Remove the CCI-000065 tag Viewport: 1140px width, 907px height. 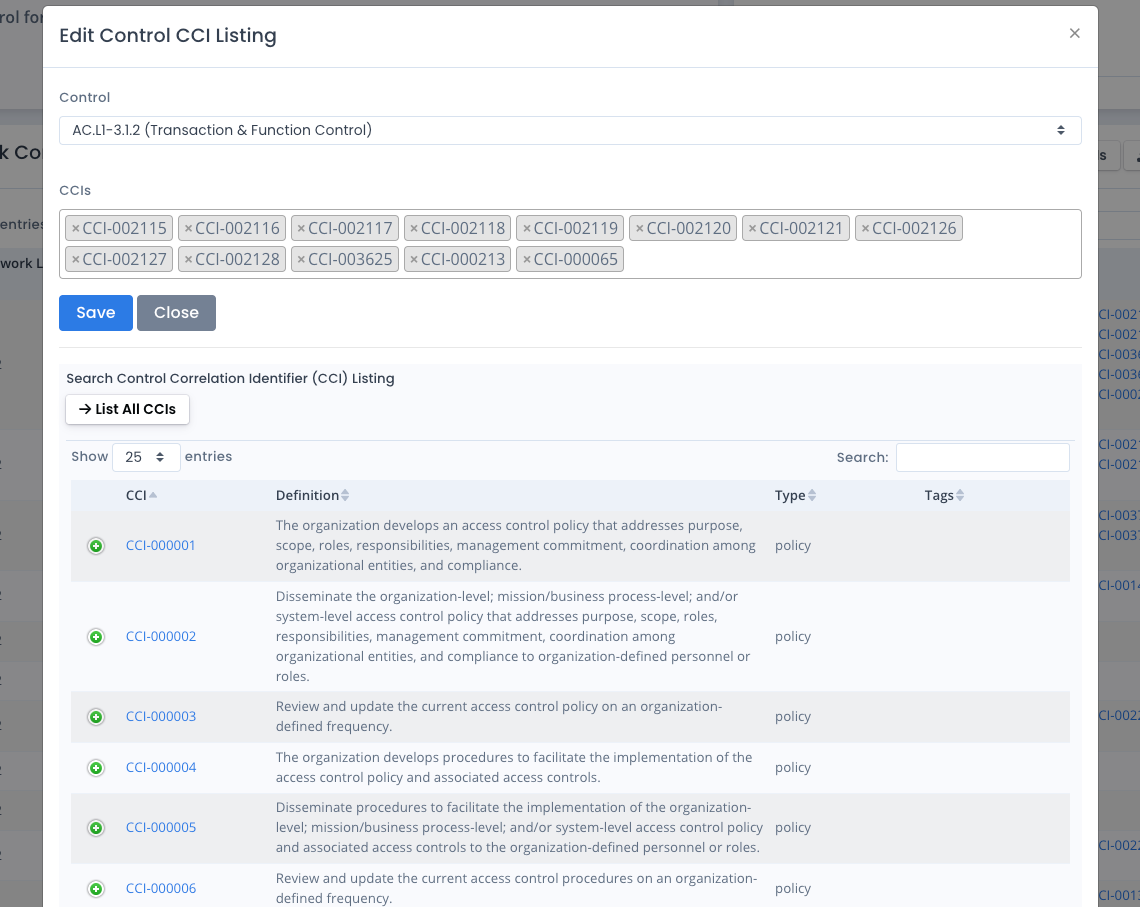tap(526, 259)
